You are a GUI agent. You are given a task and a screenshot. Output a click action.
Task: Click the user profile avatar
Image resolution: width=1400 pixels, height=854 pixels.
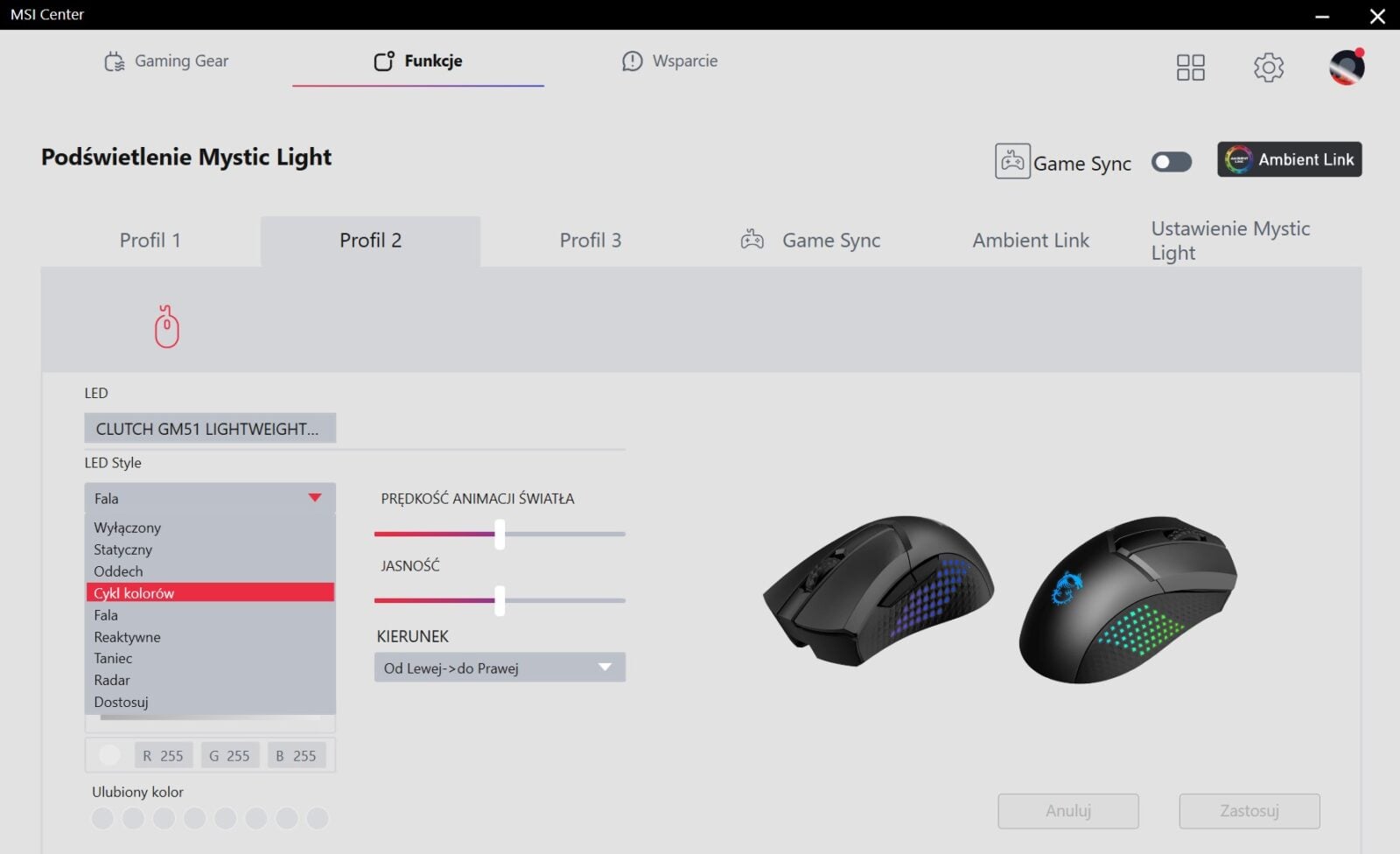1347,66
